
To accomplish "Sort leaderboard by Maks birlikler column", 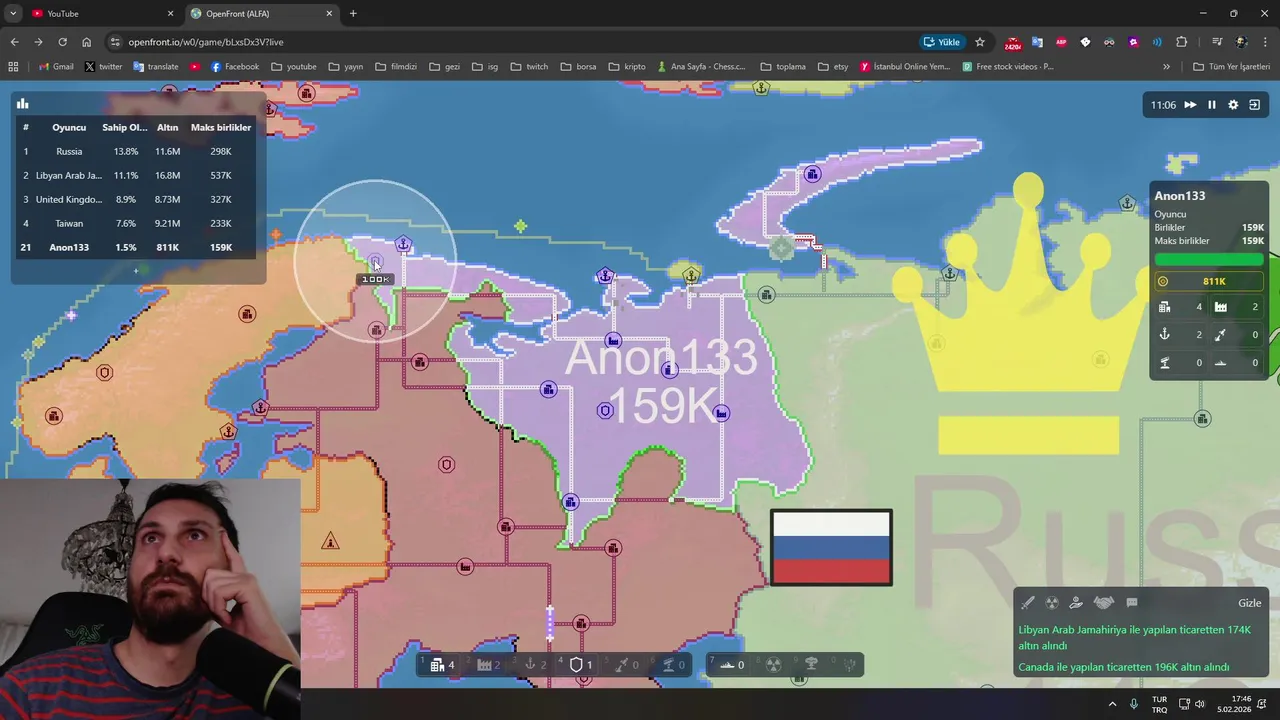I will tap(221, 127).
